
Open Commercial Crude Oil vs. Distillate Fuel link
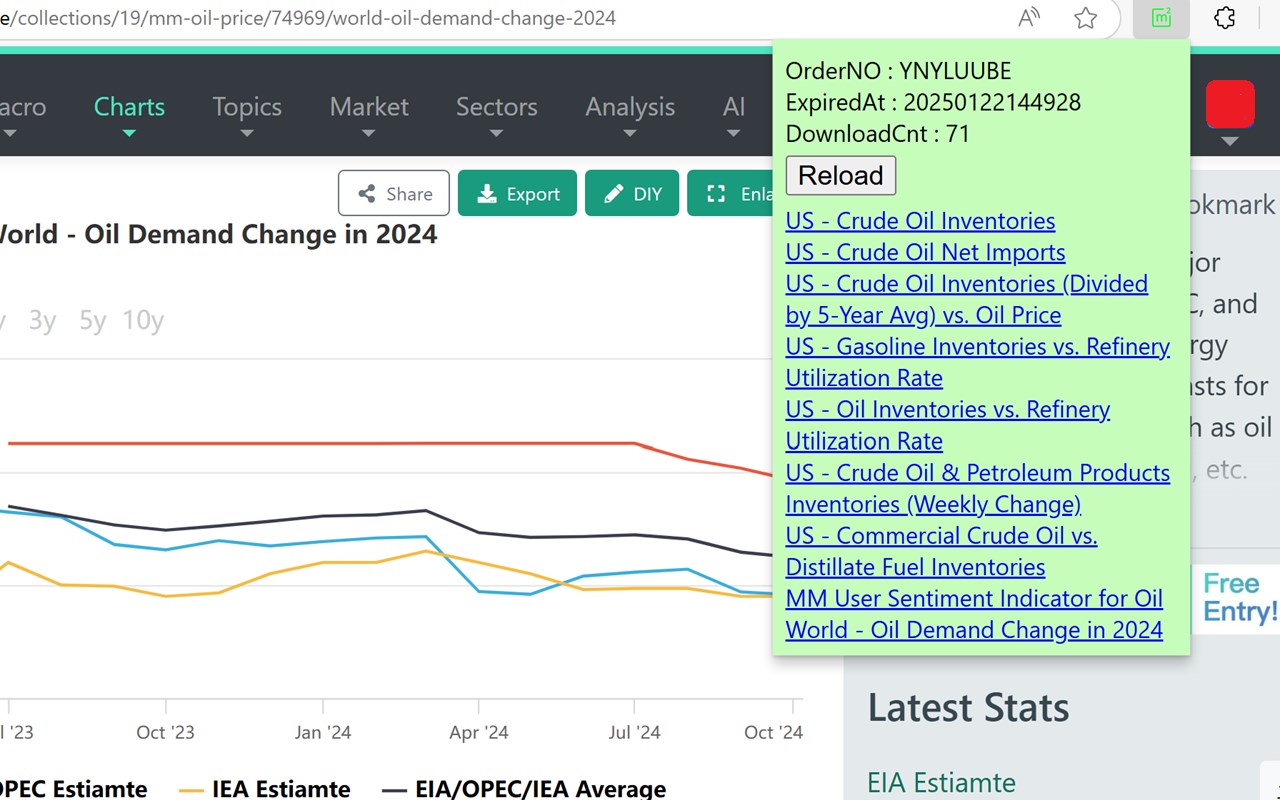point(941,551)
